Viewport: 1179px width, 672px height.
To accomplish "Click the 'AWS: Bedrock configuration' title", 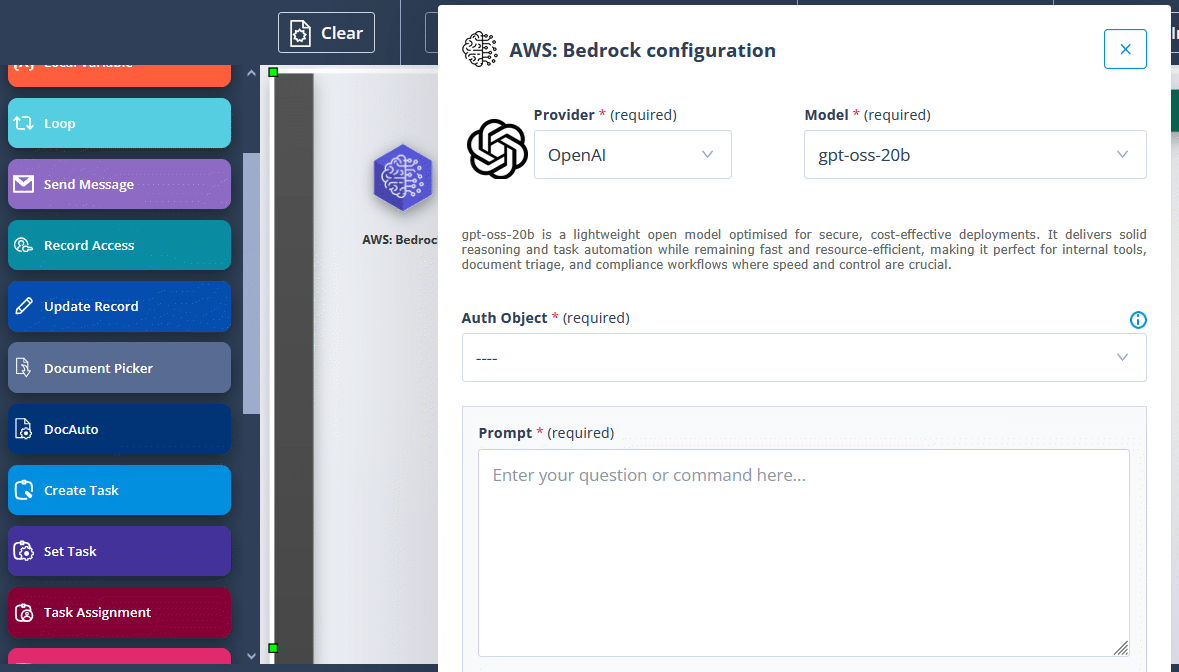I will (642, 50).
